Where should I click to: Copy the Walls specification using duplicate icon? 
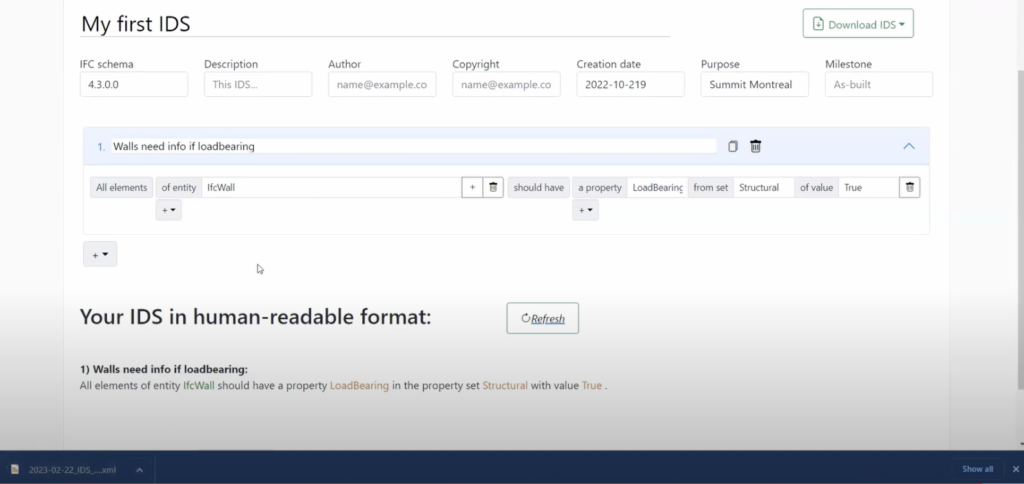coord(733,146)
